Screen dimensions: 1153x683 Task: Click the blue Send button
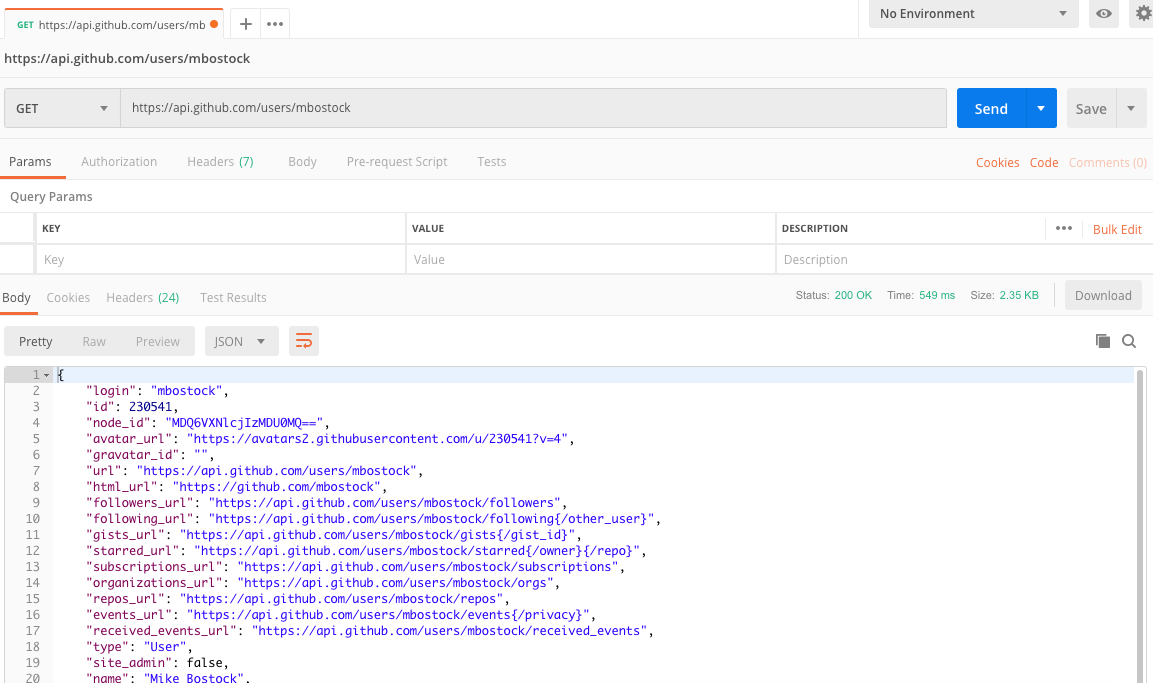click(x=991, y=108)
